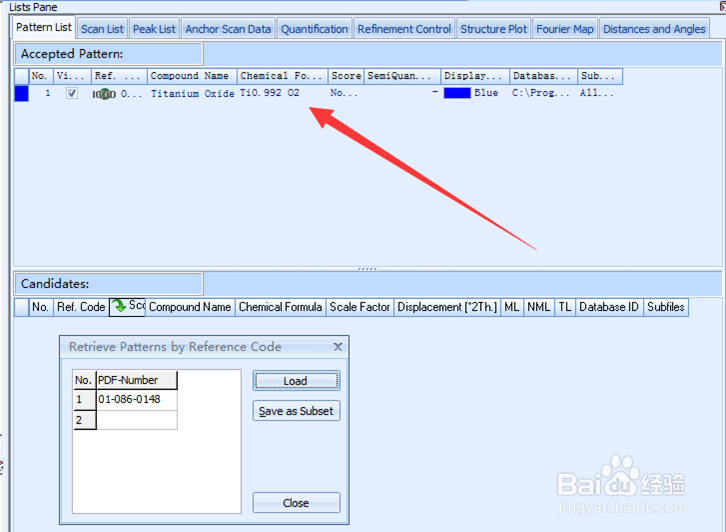Click Candidates Compound Name column header
This screenshot has height=532, width=726.
pyautogui.click(x=190, y=307)
